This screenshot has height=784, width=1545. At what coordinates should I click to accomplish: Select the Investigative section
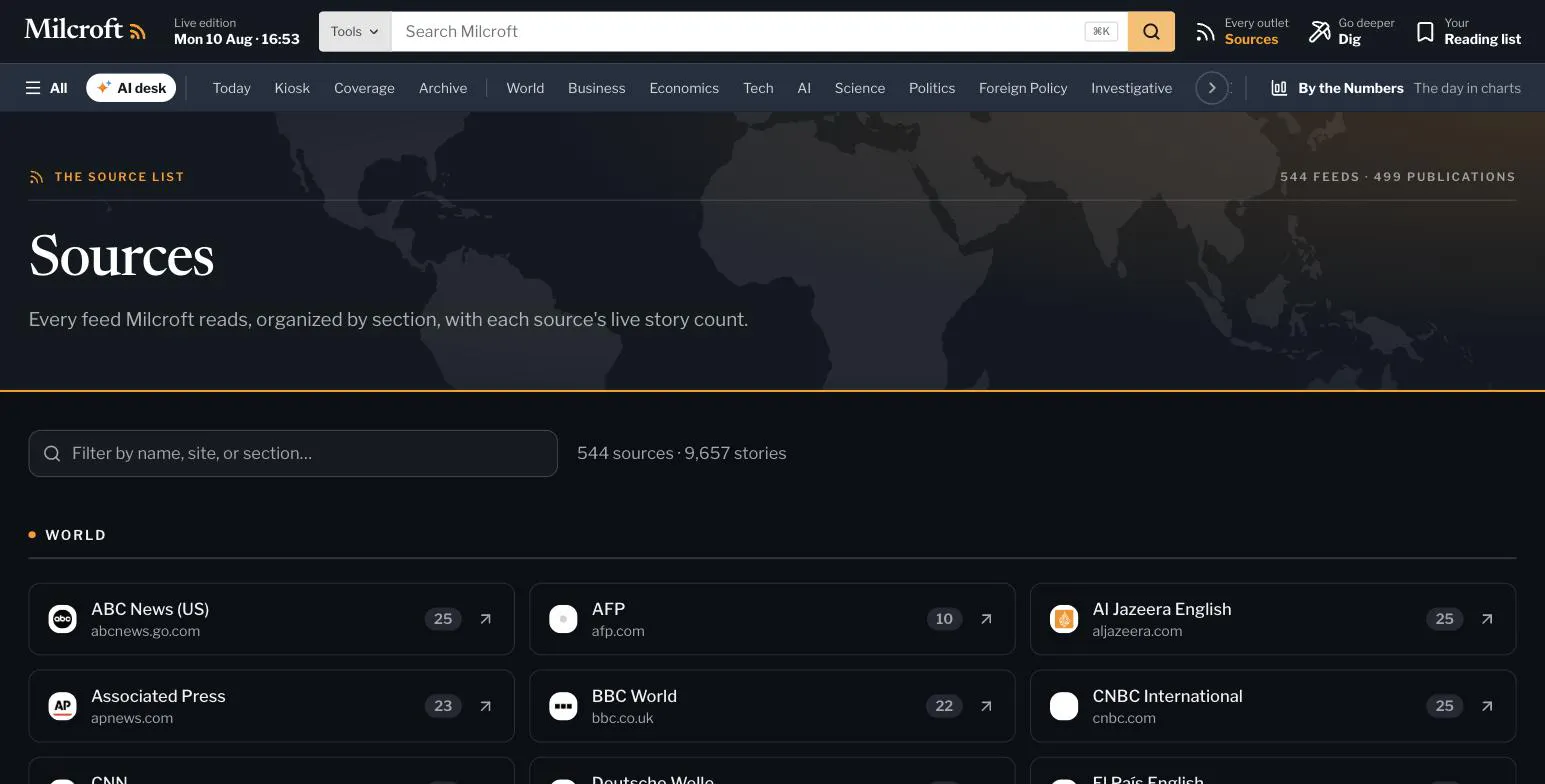coord(1131,88)
